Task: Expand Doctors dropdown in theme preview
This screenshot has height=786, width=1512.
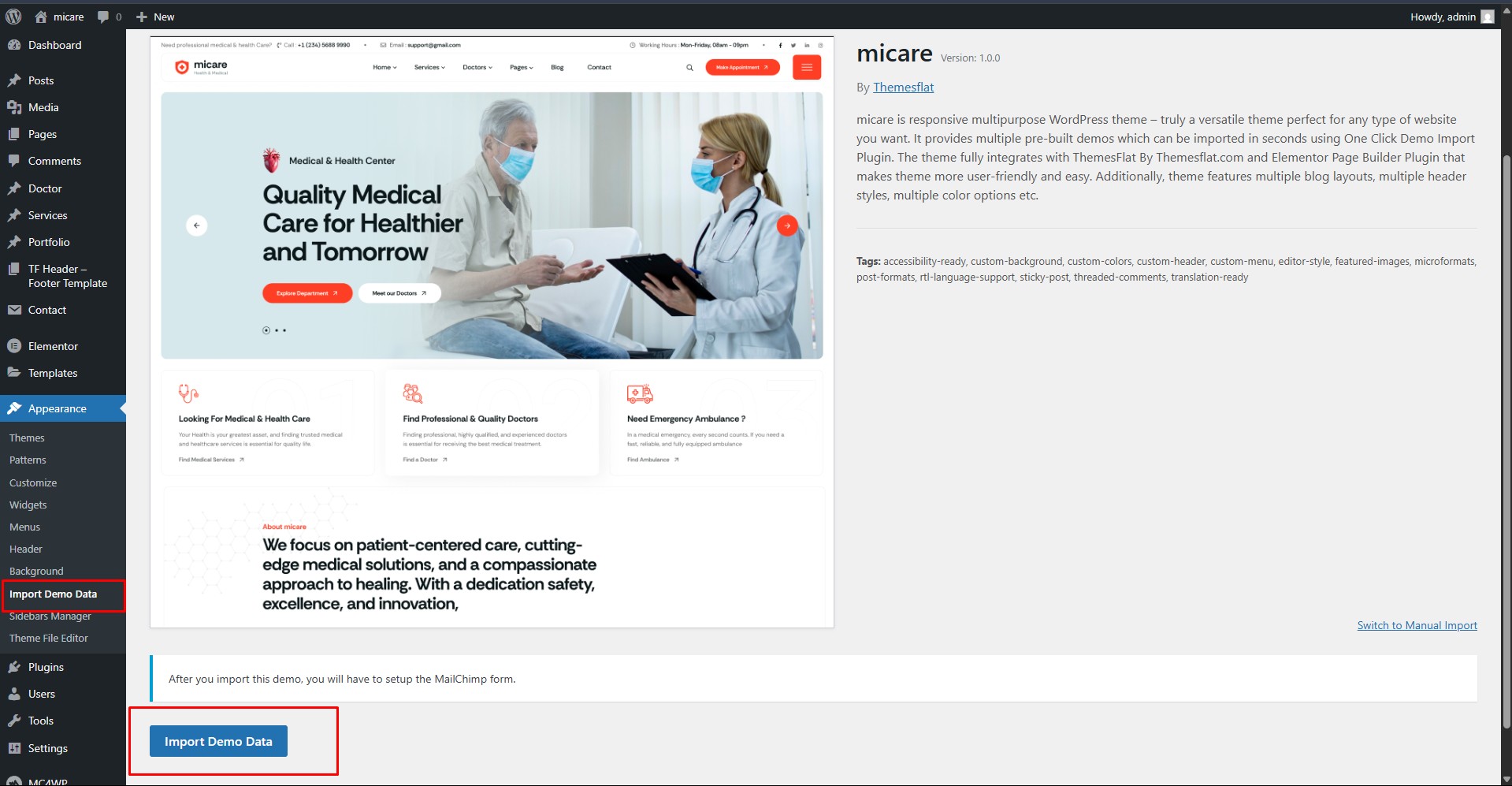Action: coord(477,68)
